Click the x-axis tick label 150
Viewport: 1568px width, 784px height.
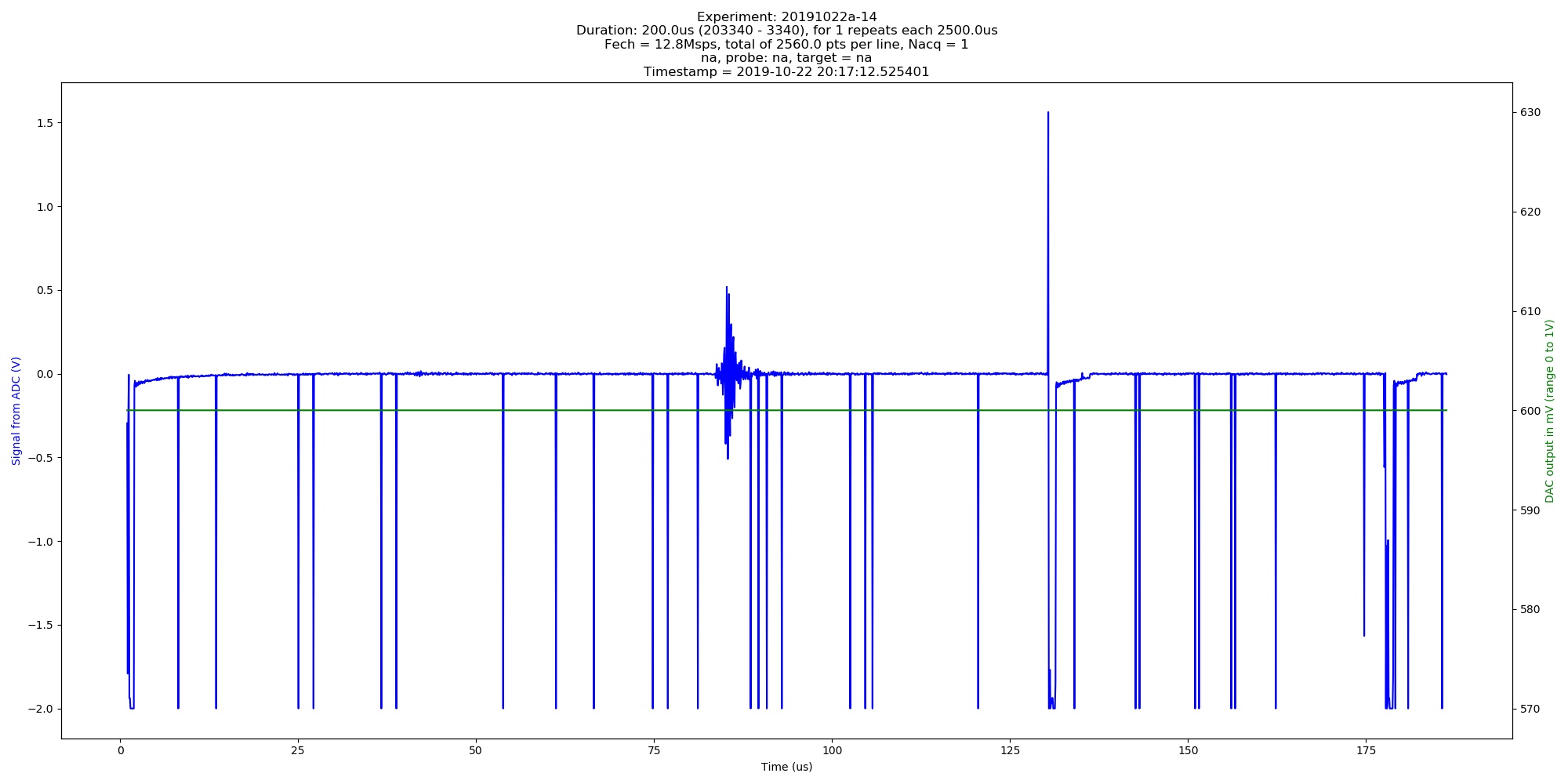1188,750
